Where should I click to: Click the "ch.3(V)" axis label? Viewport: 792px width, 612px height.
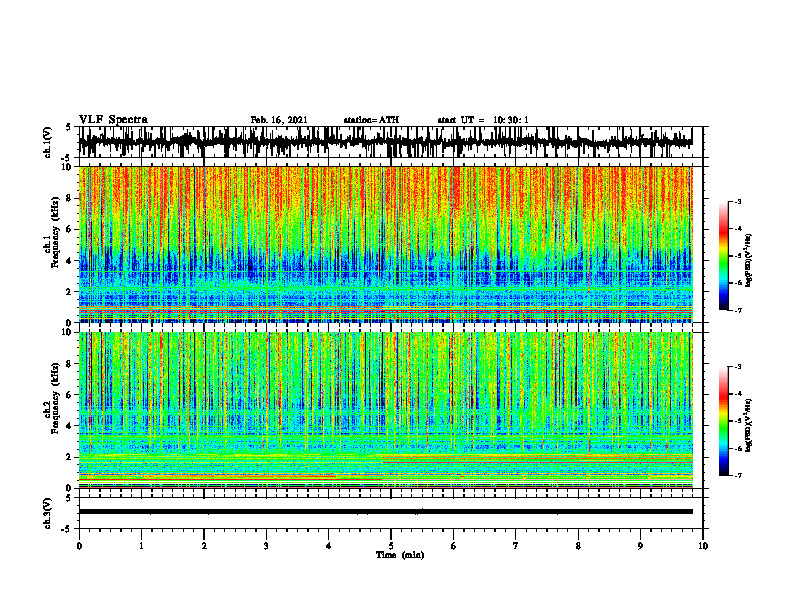tap(48, 514)
